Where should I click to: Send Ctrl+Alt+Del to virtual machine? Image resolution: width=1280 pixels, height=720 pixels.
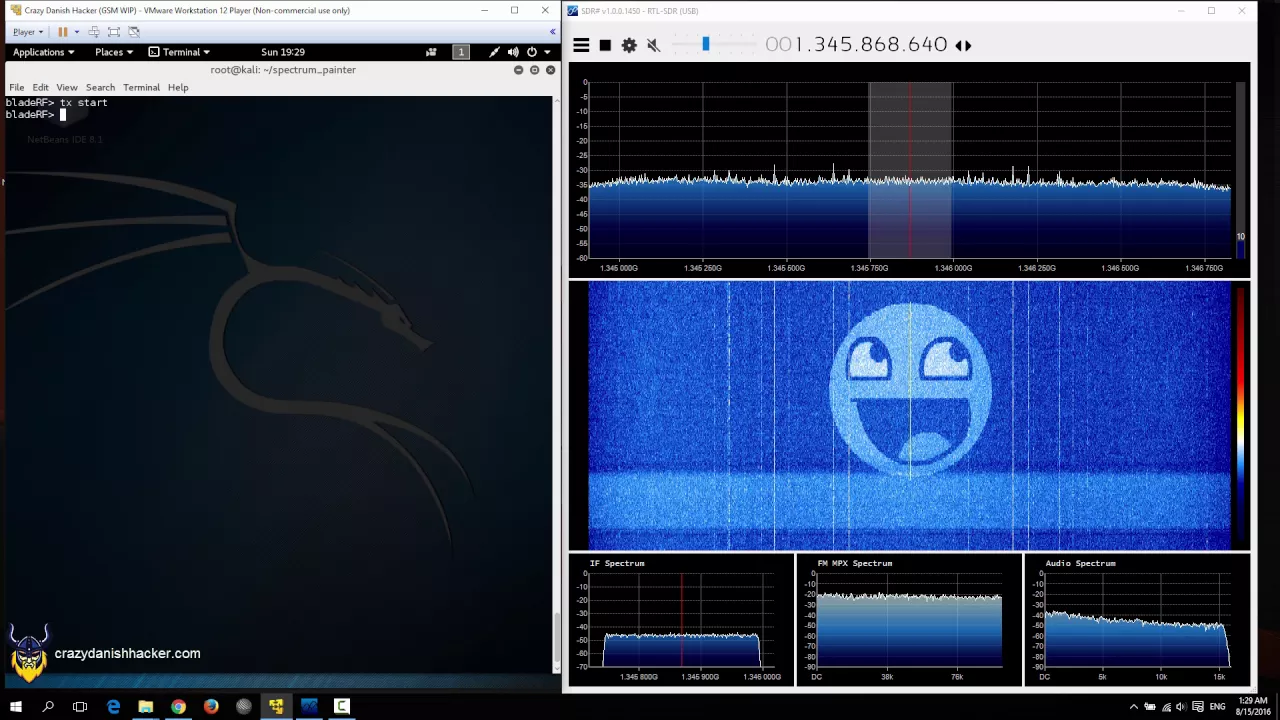[x=94, y=32]
